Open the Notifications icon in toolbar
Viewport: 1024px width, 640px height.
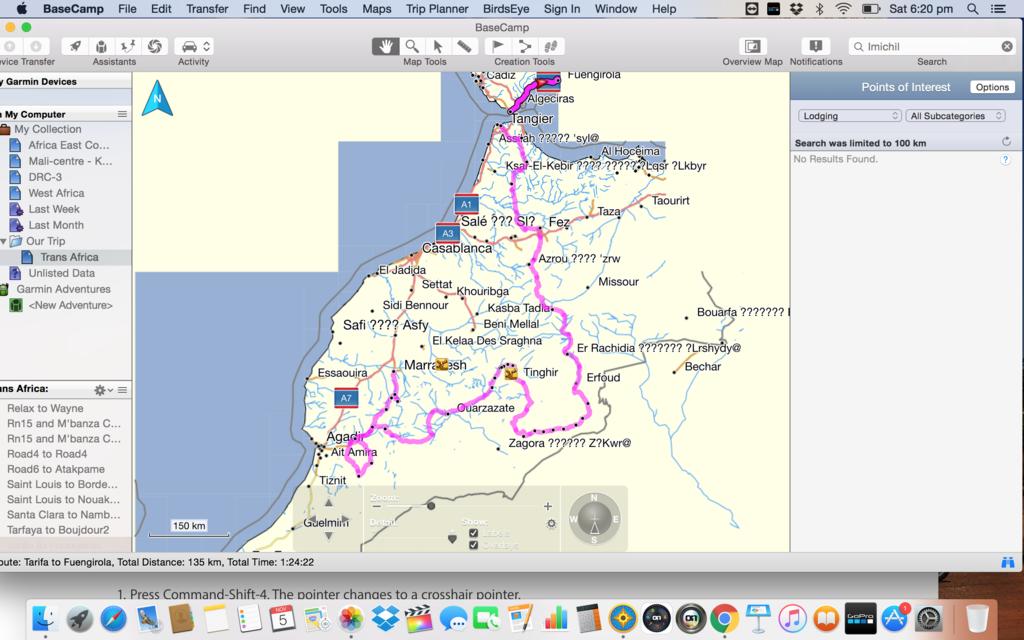(816, 46)
